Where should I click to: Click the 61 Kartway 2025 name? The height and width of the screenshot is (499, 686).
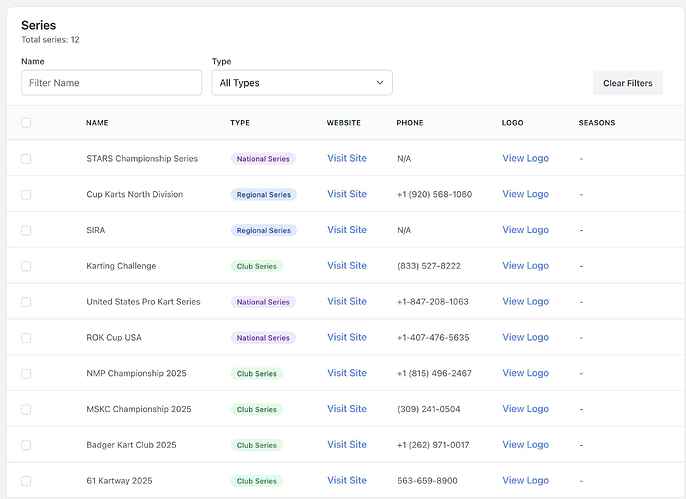[x=119, y=481]
